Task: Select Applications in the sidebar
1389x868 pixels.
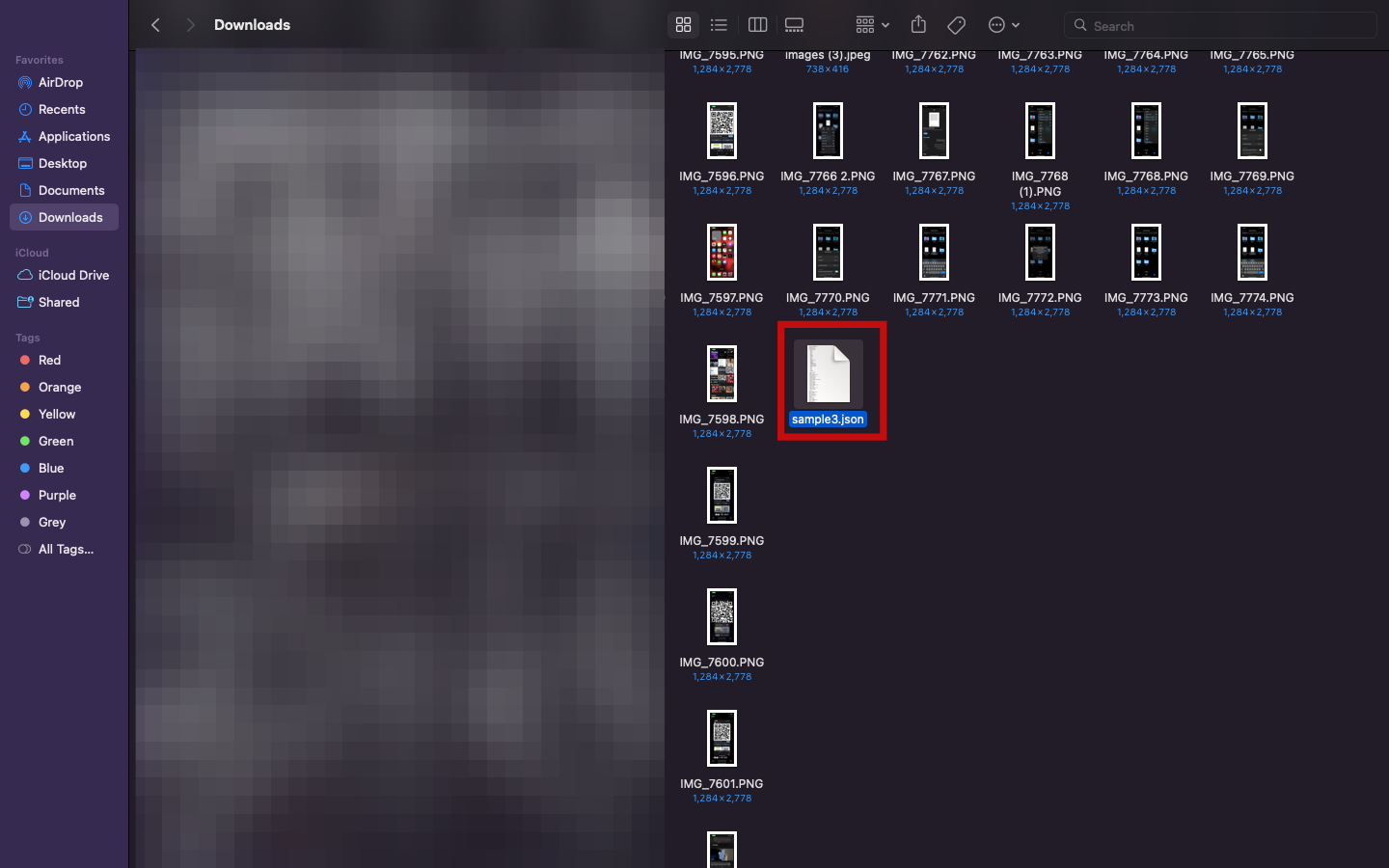Action: [73, 137]
